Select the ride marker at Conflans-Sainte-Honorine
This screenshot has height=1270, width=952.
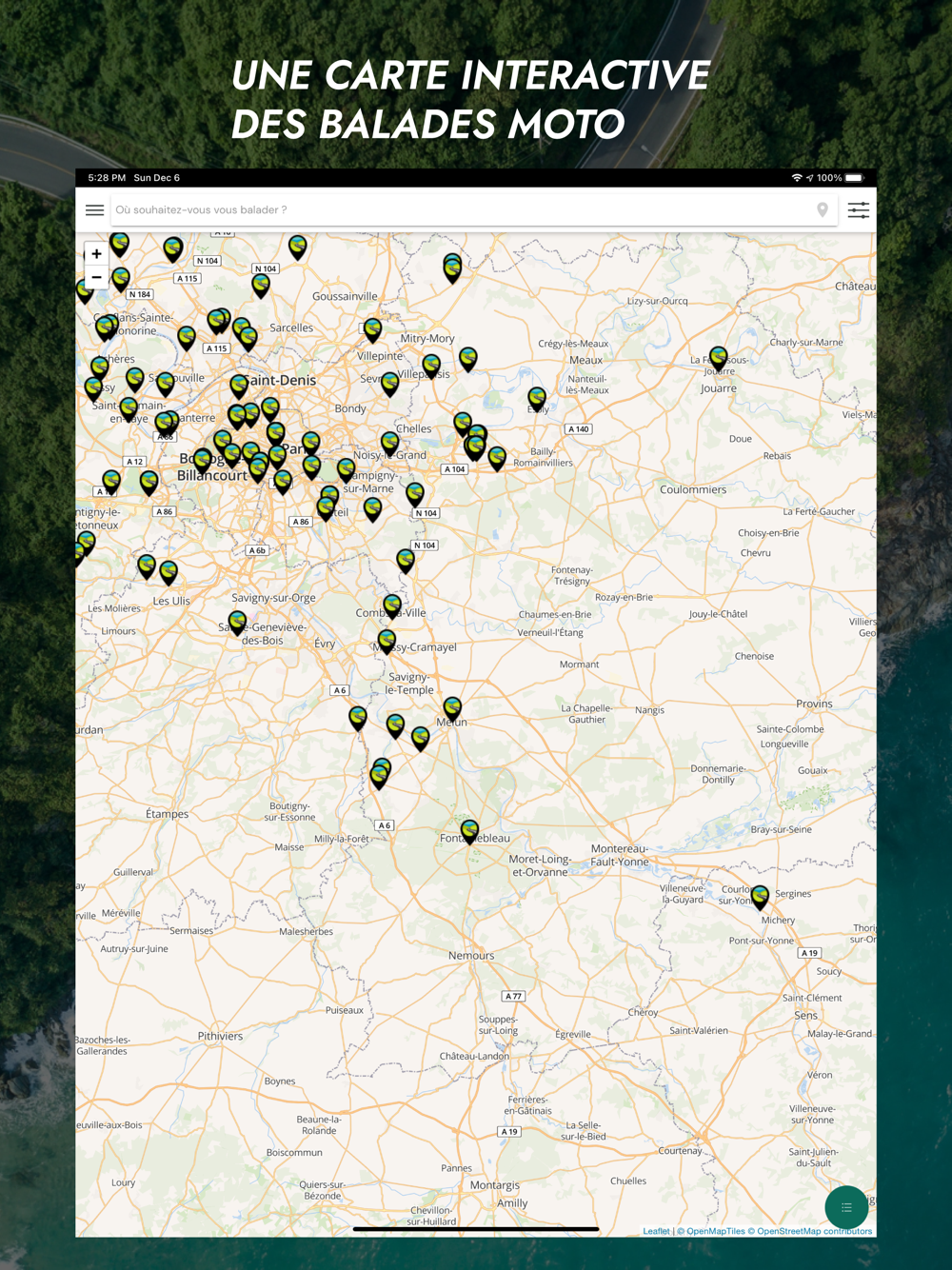coord(106,328)
